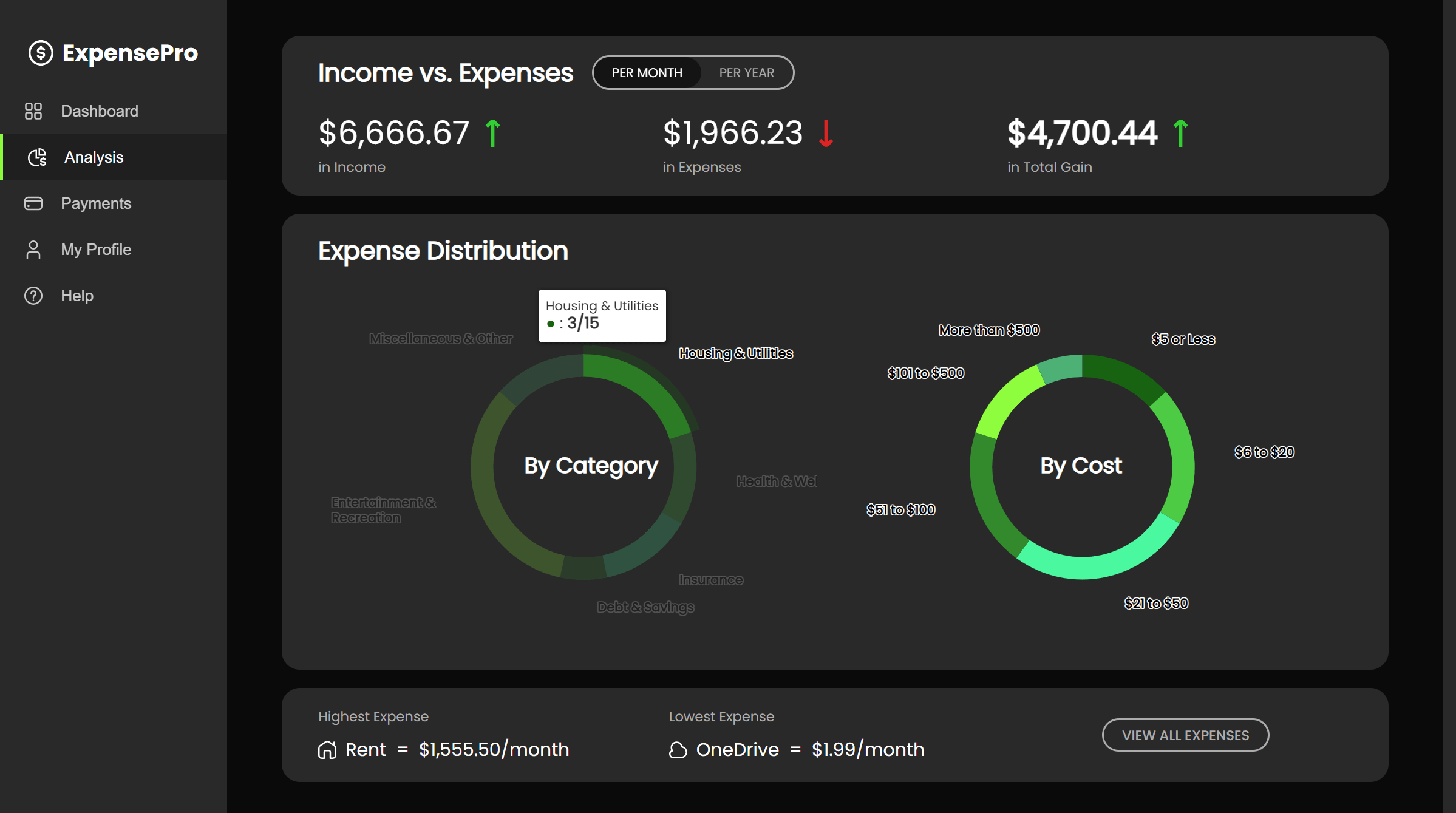Open the Payments menu item
The height and width of the screenshot is (813, 1456).
96,203
